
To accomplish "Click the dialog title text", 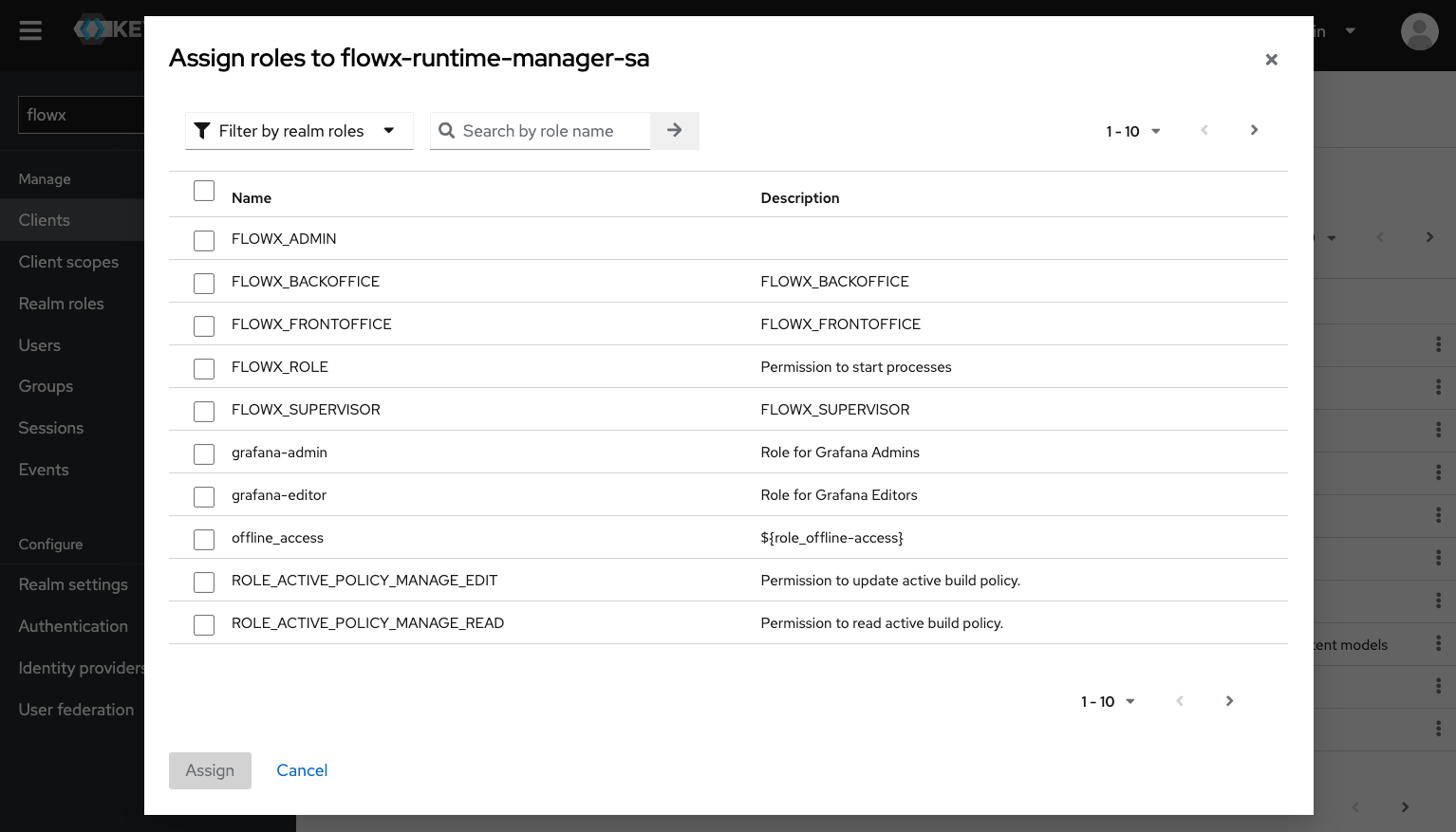I will click(409, 58).
